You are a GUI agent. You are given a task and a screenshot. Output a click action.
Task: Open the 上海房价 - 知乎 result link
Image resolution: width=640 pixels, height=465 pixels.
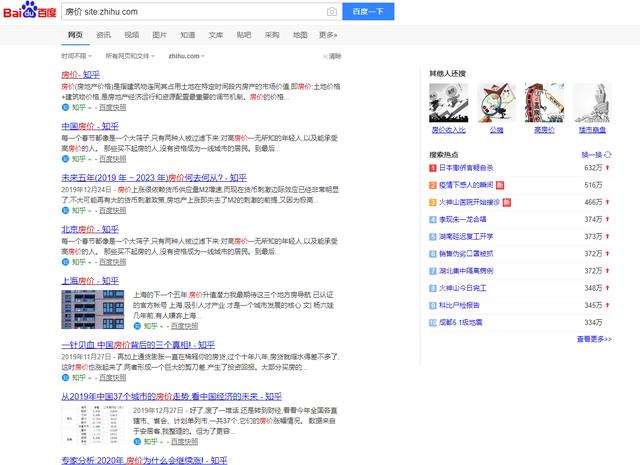point(90,280)
